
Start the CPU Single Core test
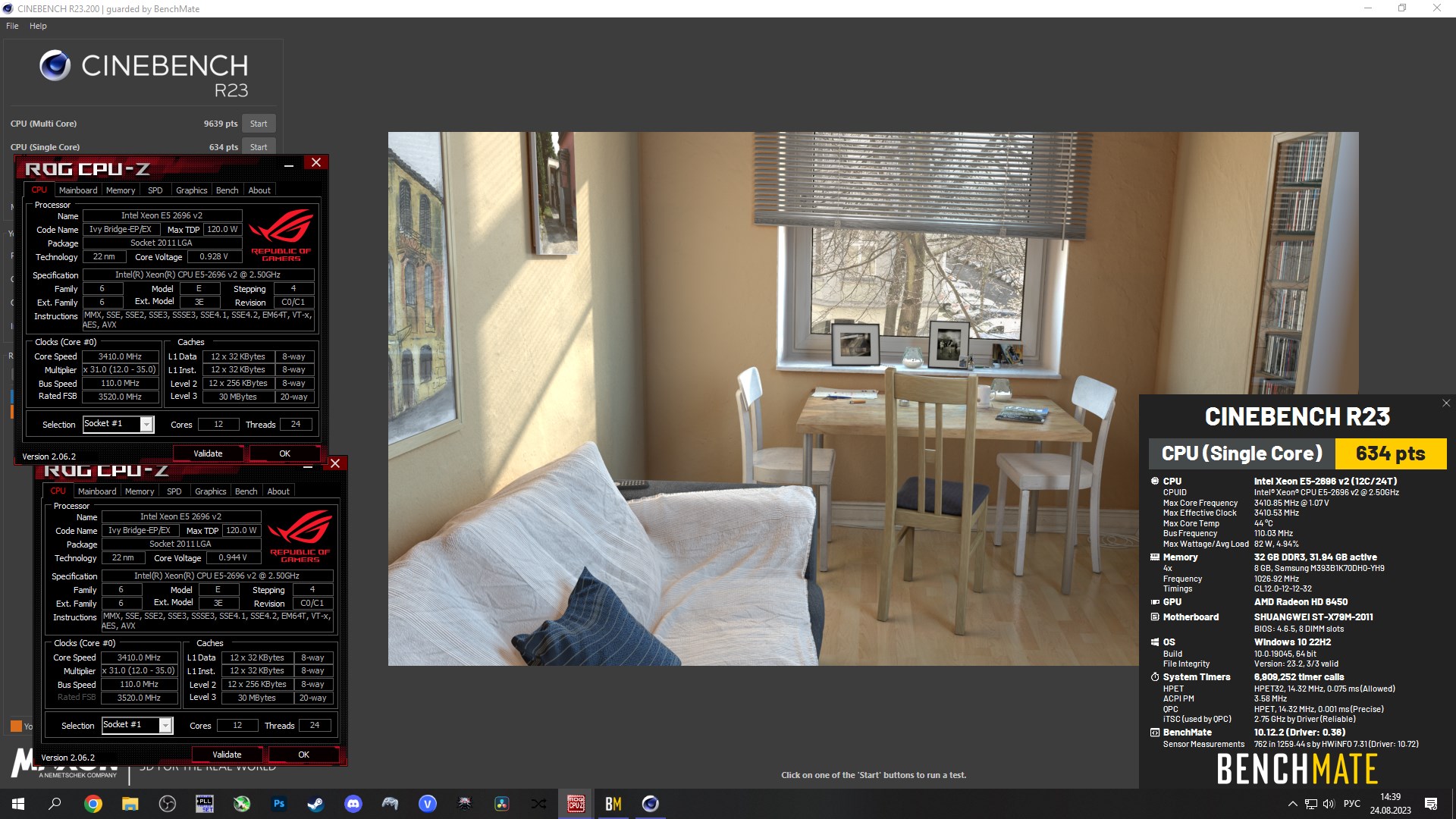[259, 147]
